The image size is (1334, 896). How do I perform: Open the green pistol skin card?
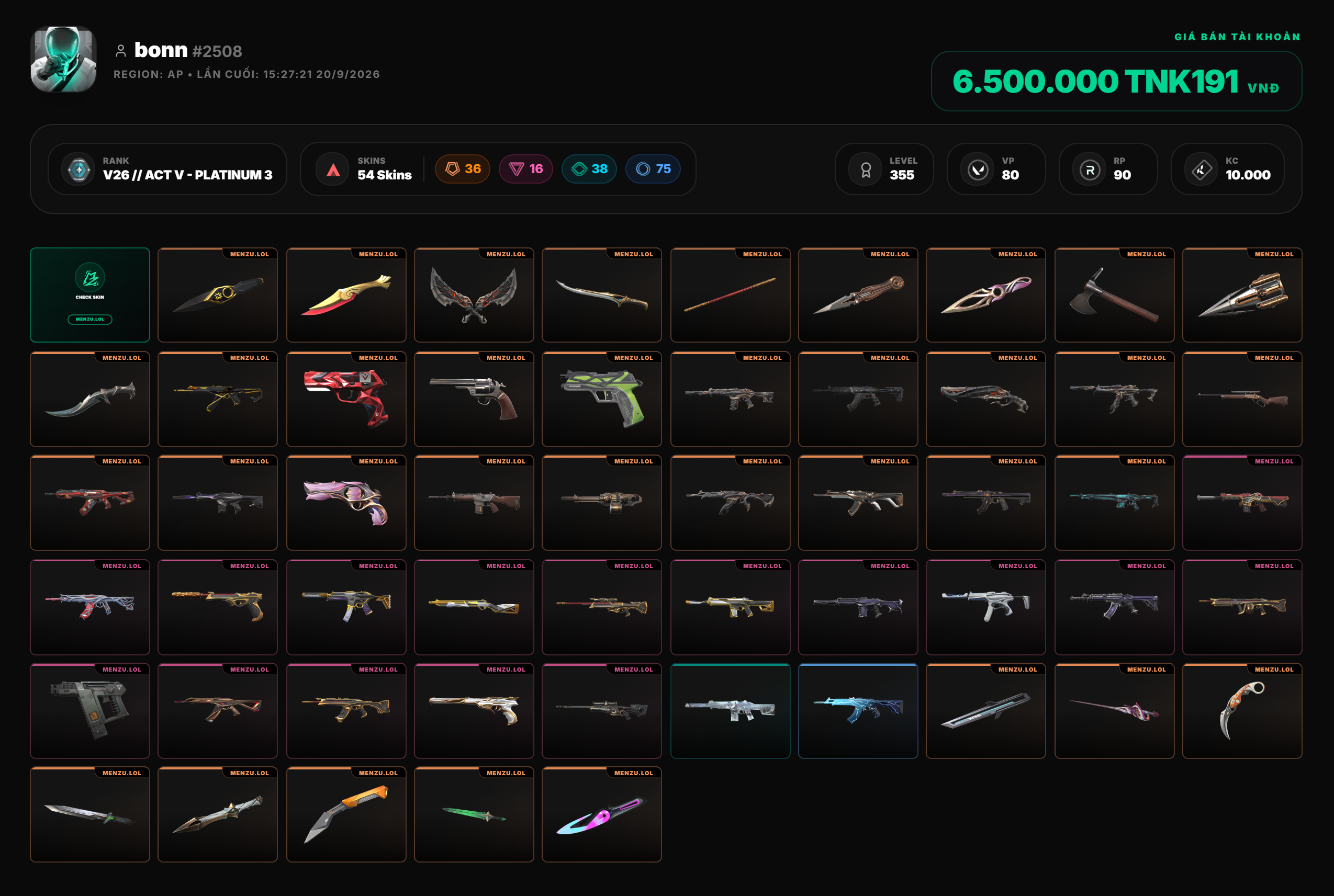tap(601, 399)
